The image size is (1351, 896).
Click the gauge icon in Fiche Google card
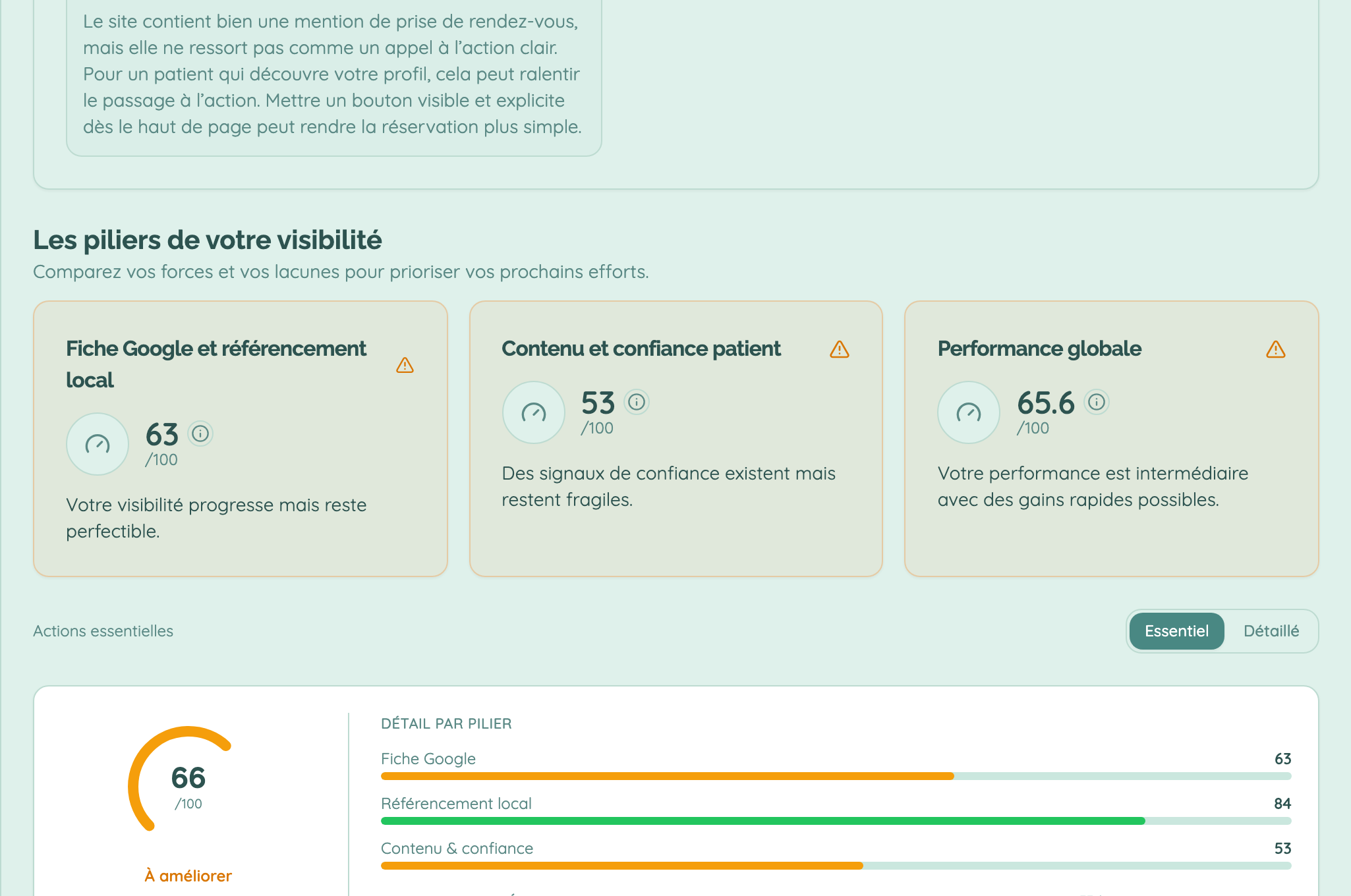tap(97, 444)
